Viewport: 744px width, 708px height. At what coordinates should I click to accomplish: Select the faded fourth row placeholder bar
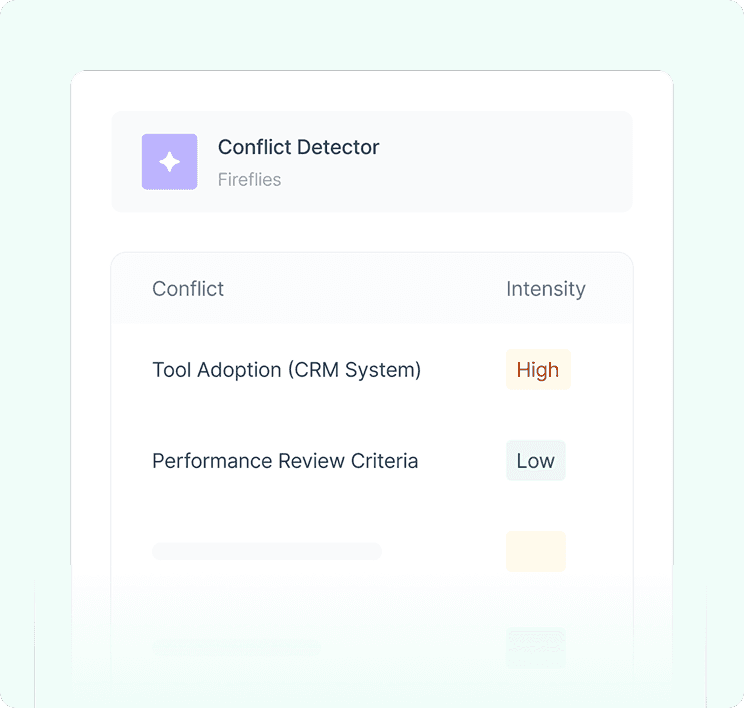pos(237,647)
